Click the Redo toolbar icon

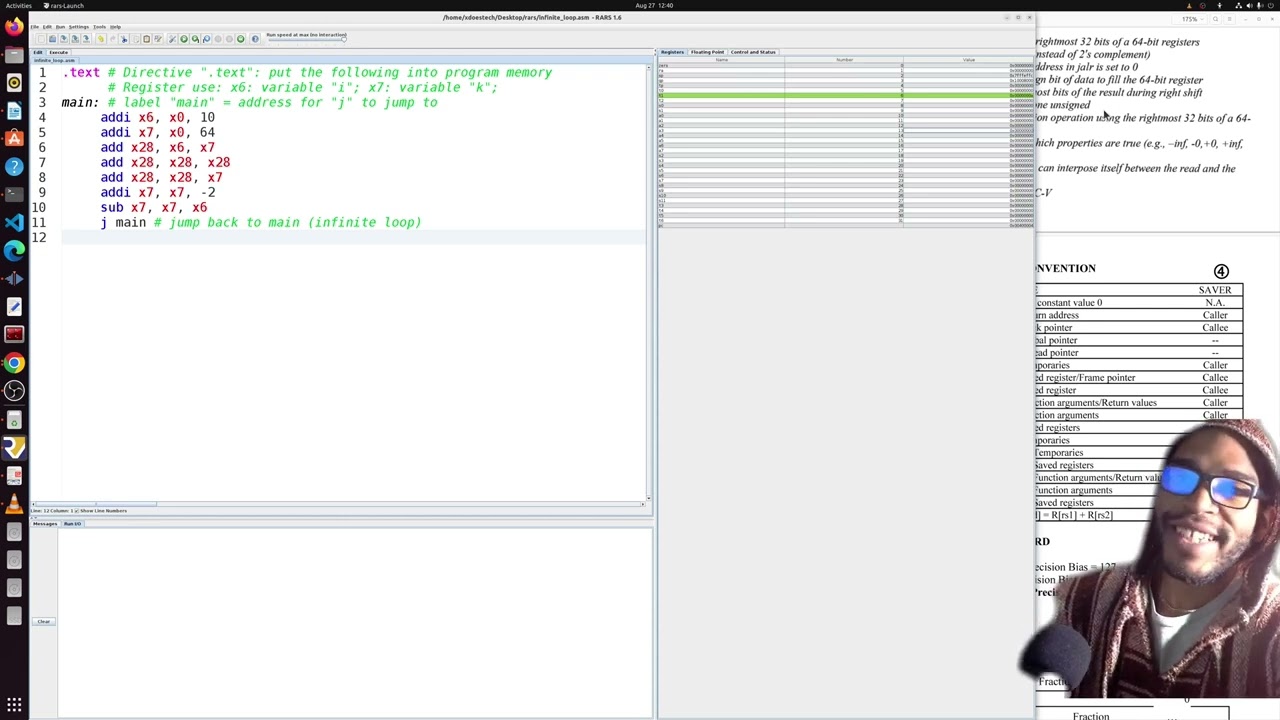pyautogui.click(x=112, y=39)
